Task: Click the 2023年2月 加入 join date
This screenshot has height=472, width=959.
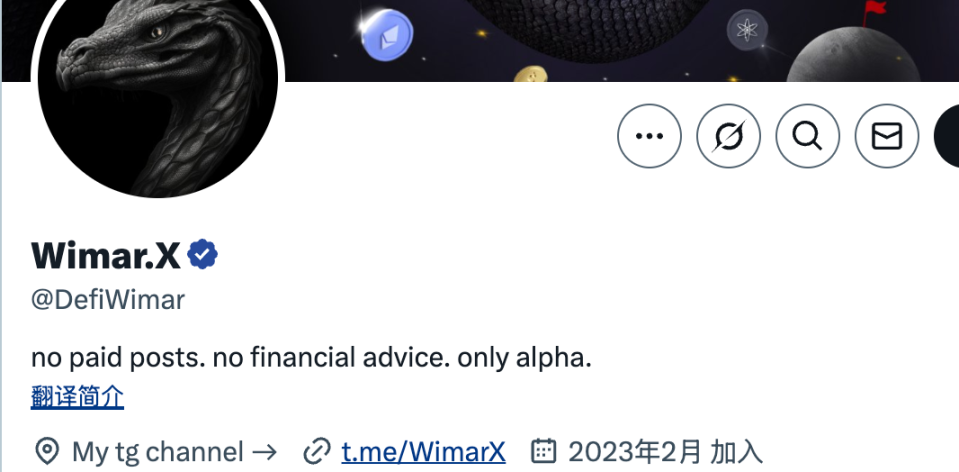Action: (x=665, y=452)
